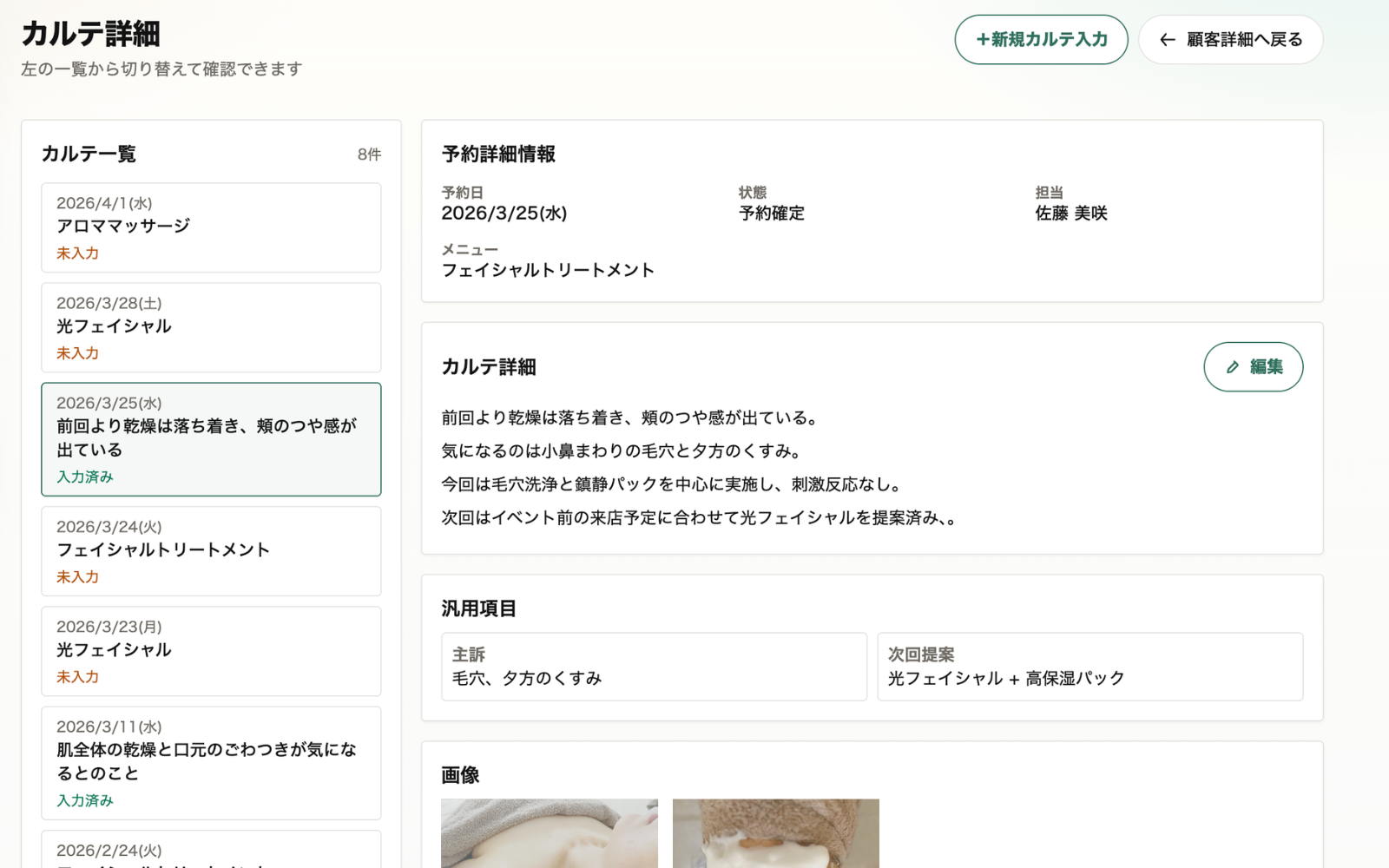
Task: Select the 2026/3/25 record marked 入力済み
Action: 211,439
